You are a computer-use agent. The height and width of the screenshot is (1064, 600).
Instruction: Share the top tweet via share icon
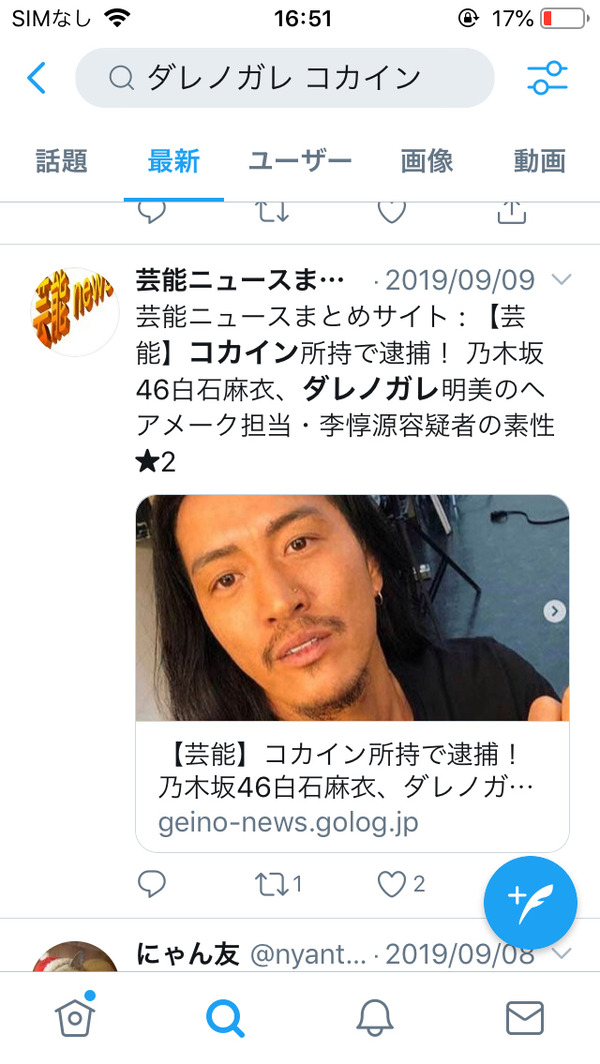point(512,212)
